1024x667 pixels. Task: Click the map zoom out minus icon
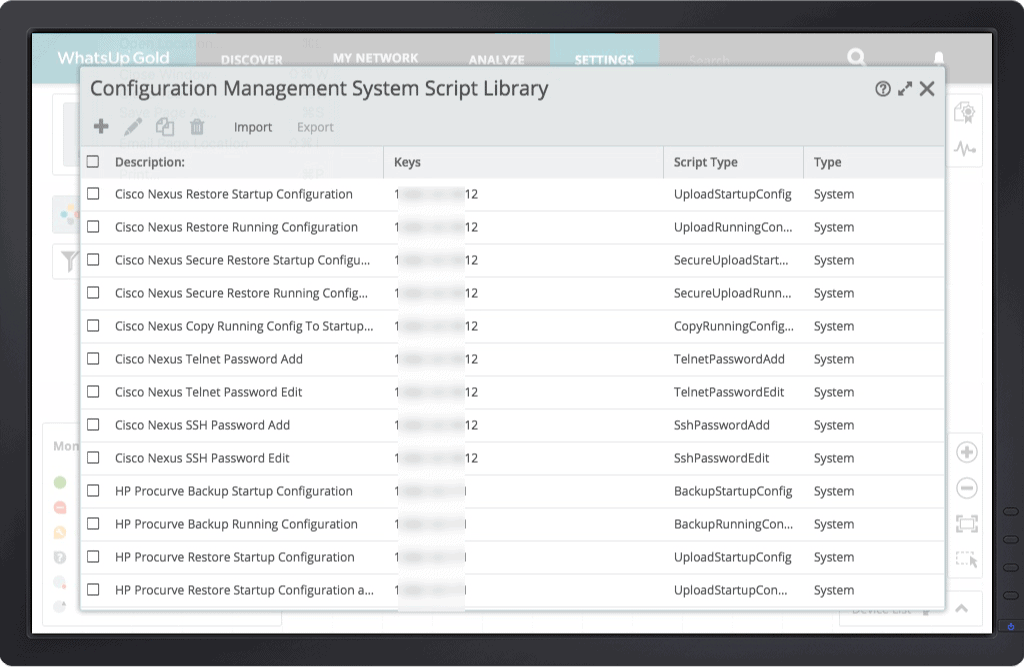(967, 488)
